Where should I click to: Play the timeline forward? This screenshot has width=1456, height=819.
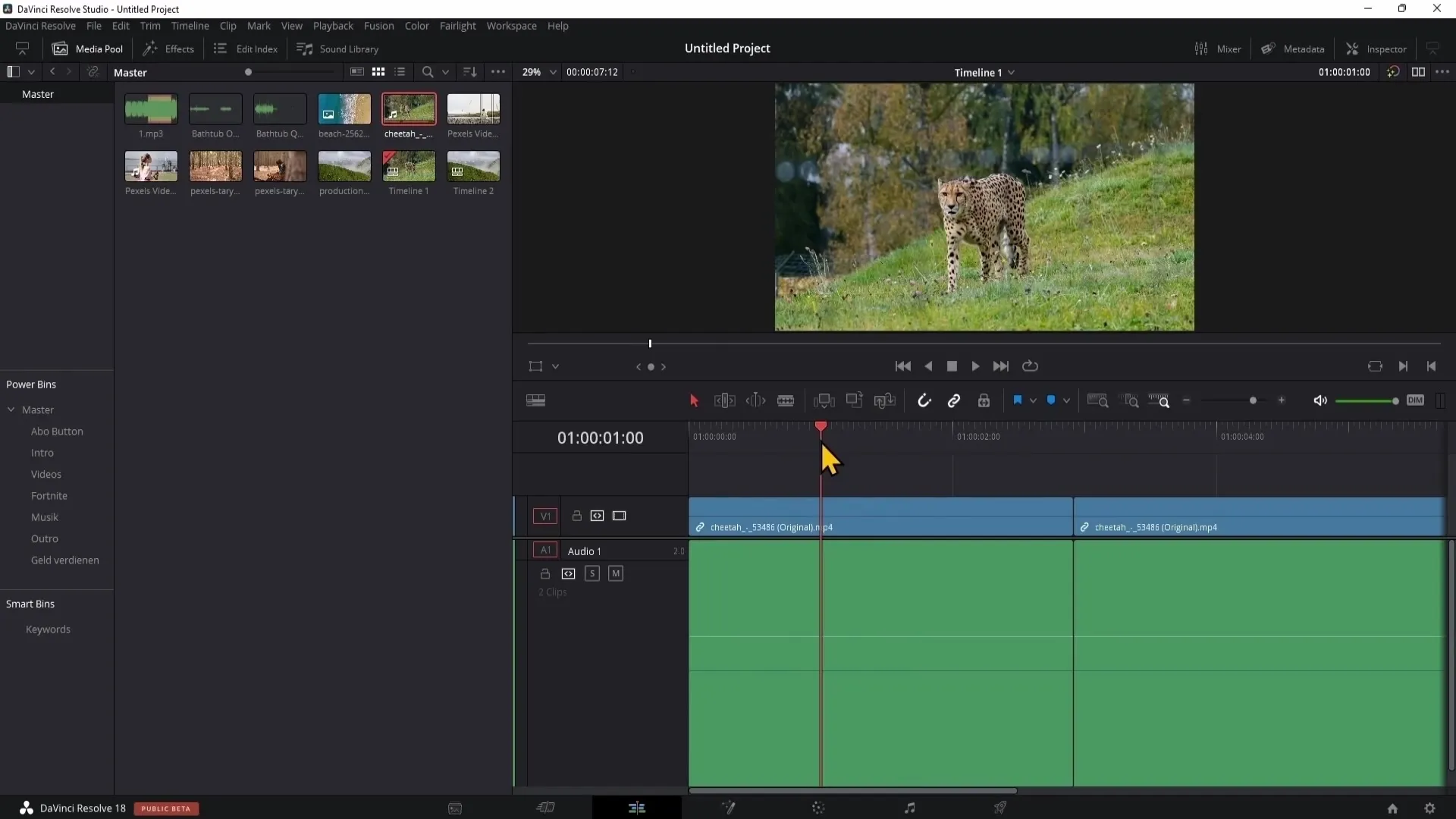975,366
